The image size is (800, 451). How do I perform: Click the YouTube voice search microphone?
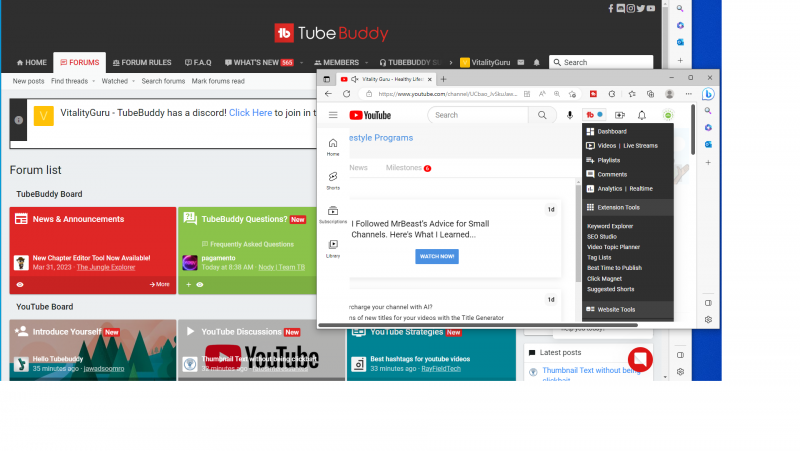570,115
